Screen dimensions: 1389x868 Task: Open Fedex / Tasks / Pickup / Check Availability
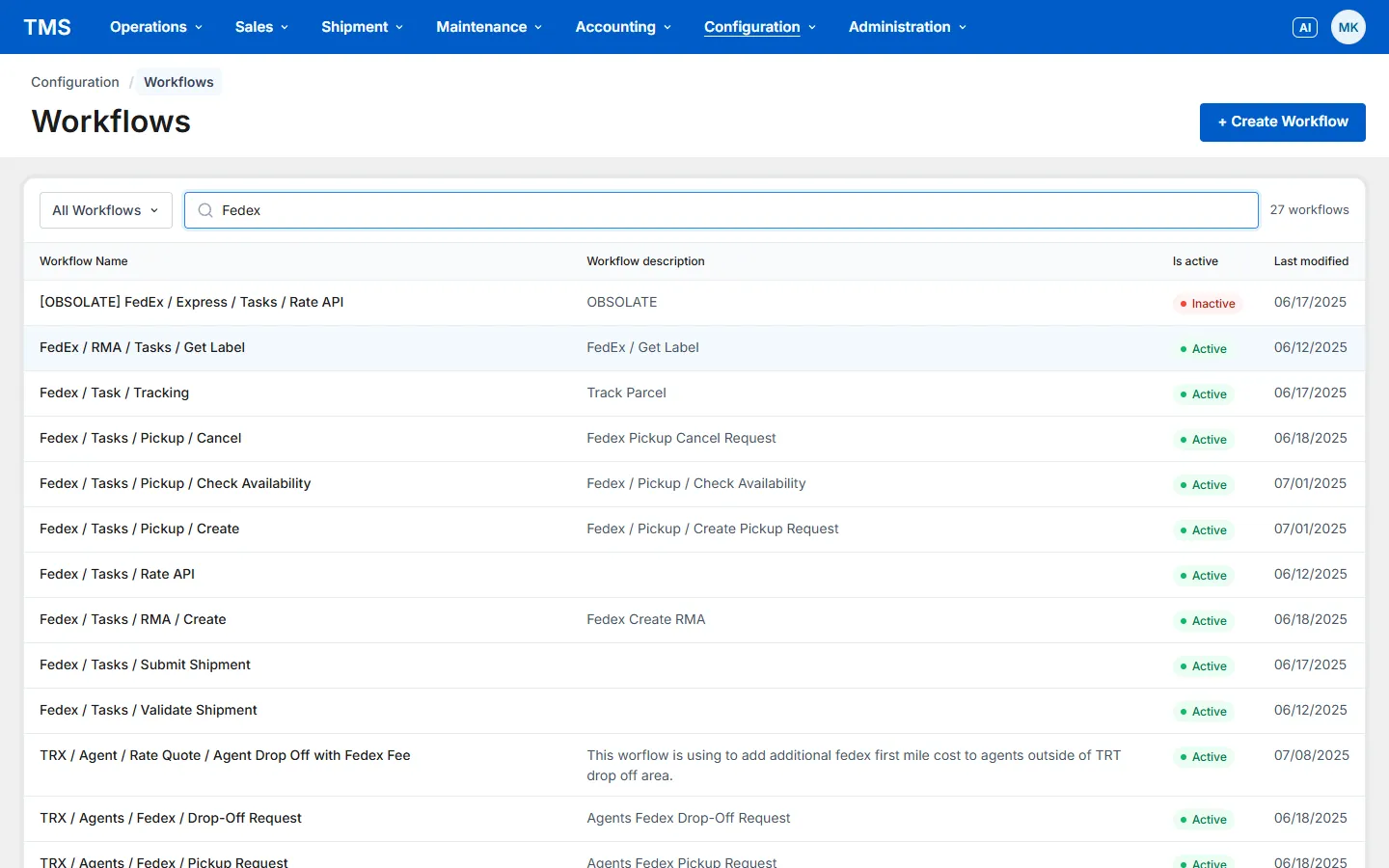(x=175, y=483)
